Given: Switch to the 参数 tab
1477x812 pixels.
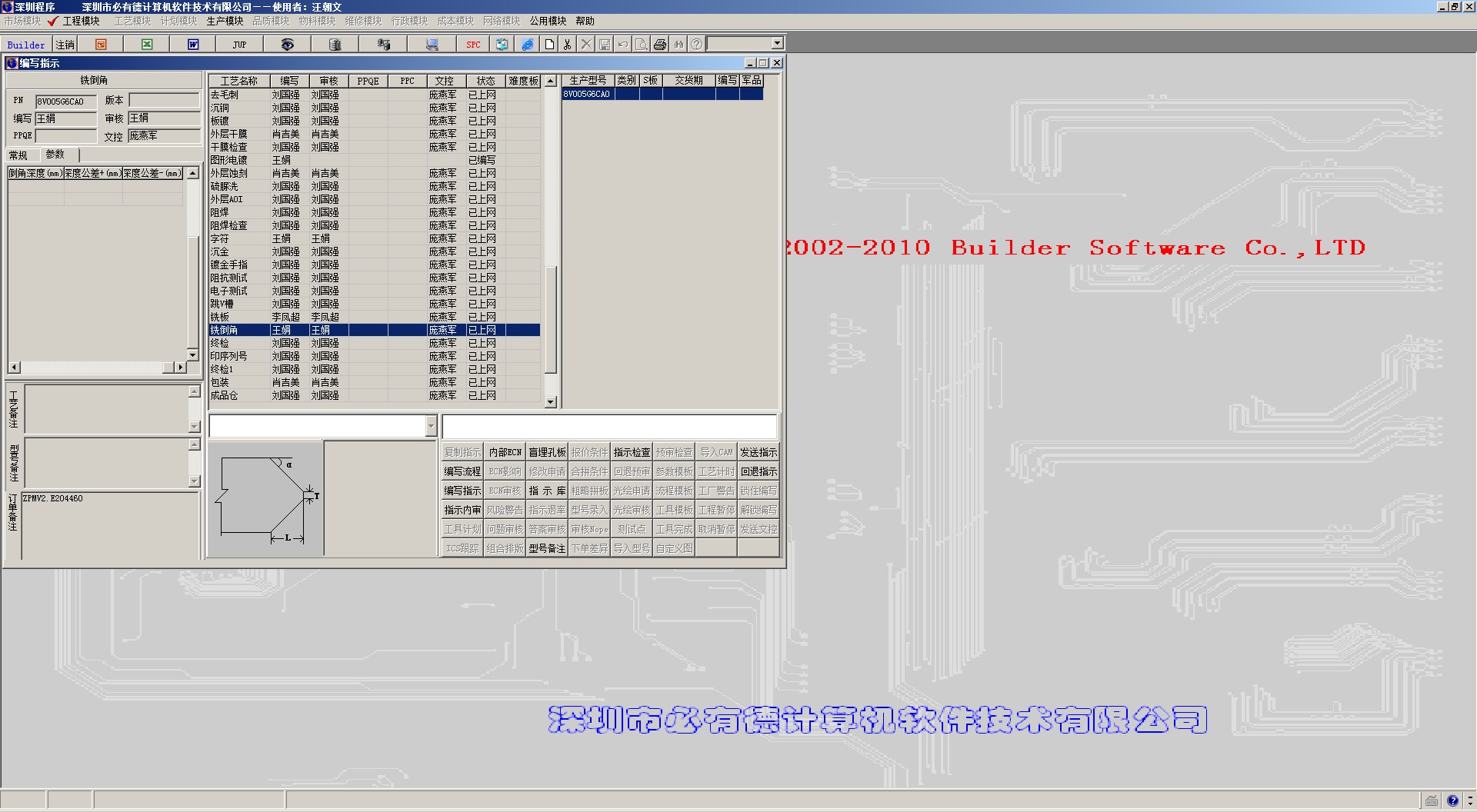Looking at the screenshot, I should (55, 155).
